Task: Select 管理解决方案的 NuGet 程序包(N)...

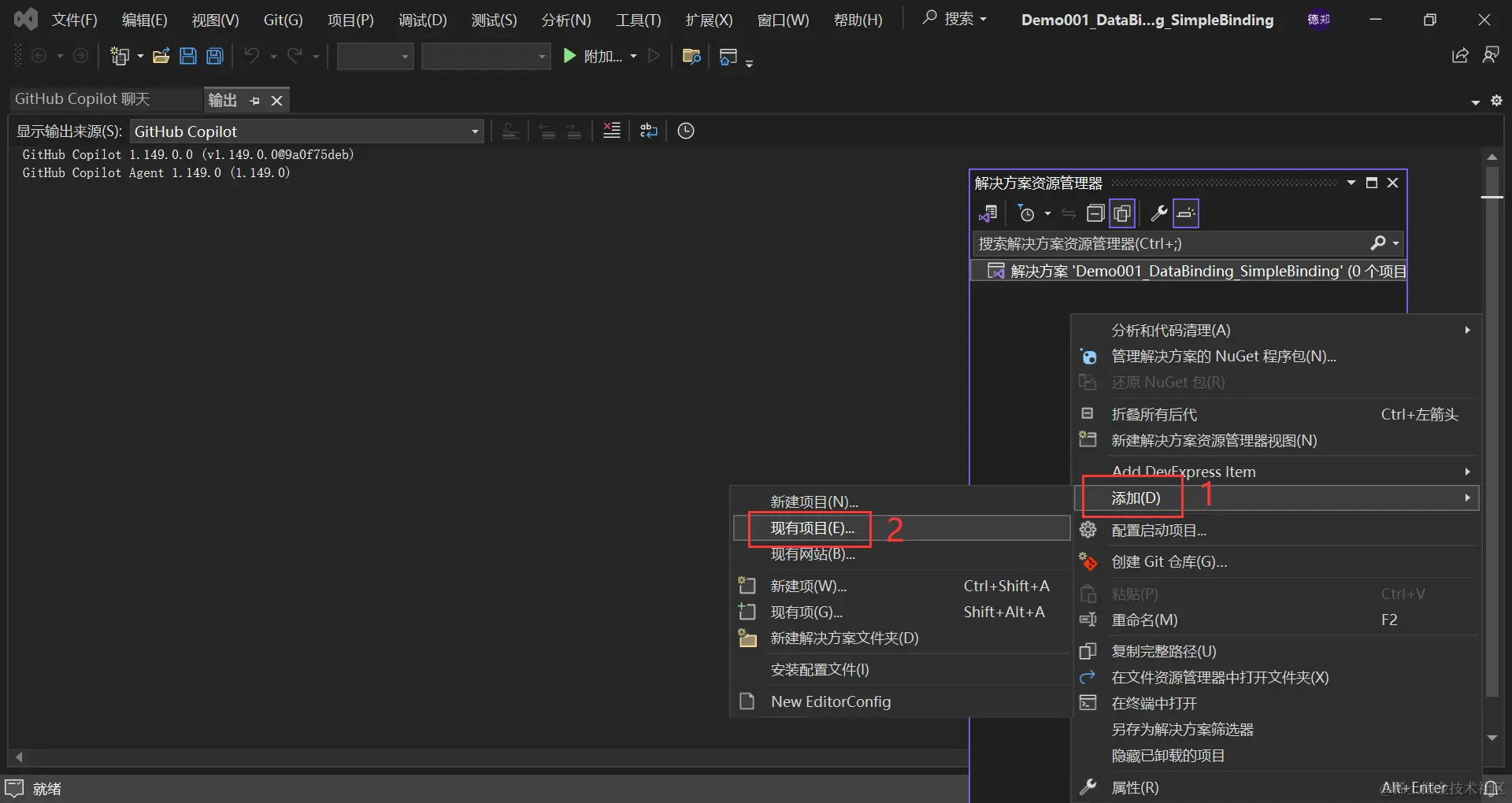Action: click(x=1277, y=356)
